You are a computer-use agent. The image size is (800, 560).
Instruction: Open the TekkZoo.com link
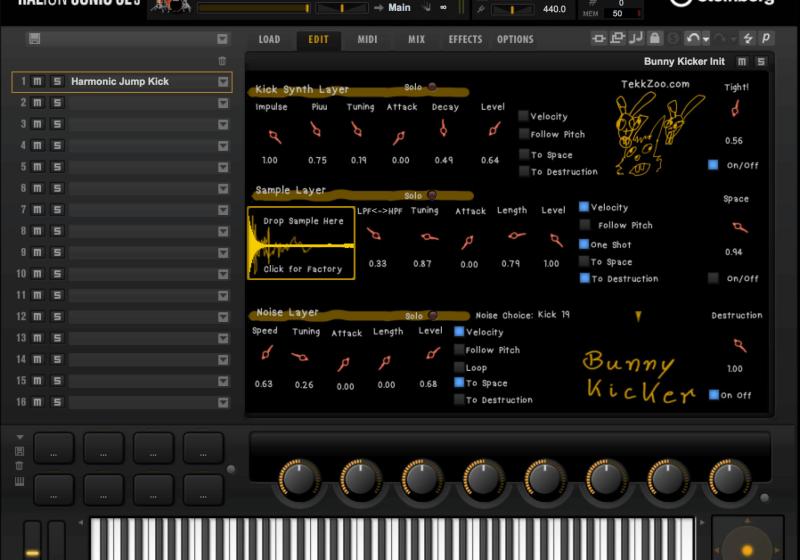click(x=655, y=84)
